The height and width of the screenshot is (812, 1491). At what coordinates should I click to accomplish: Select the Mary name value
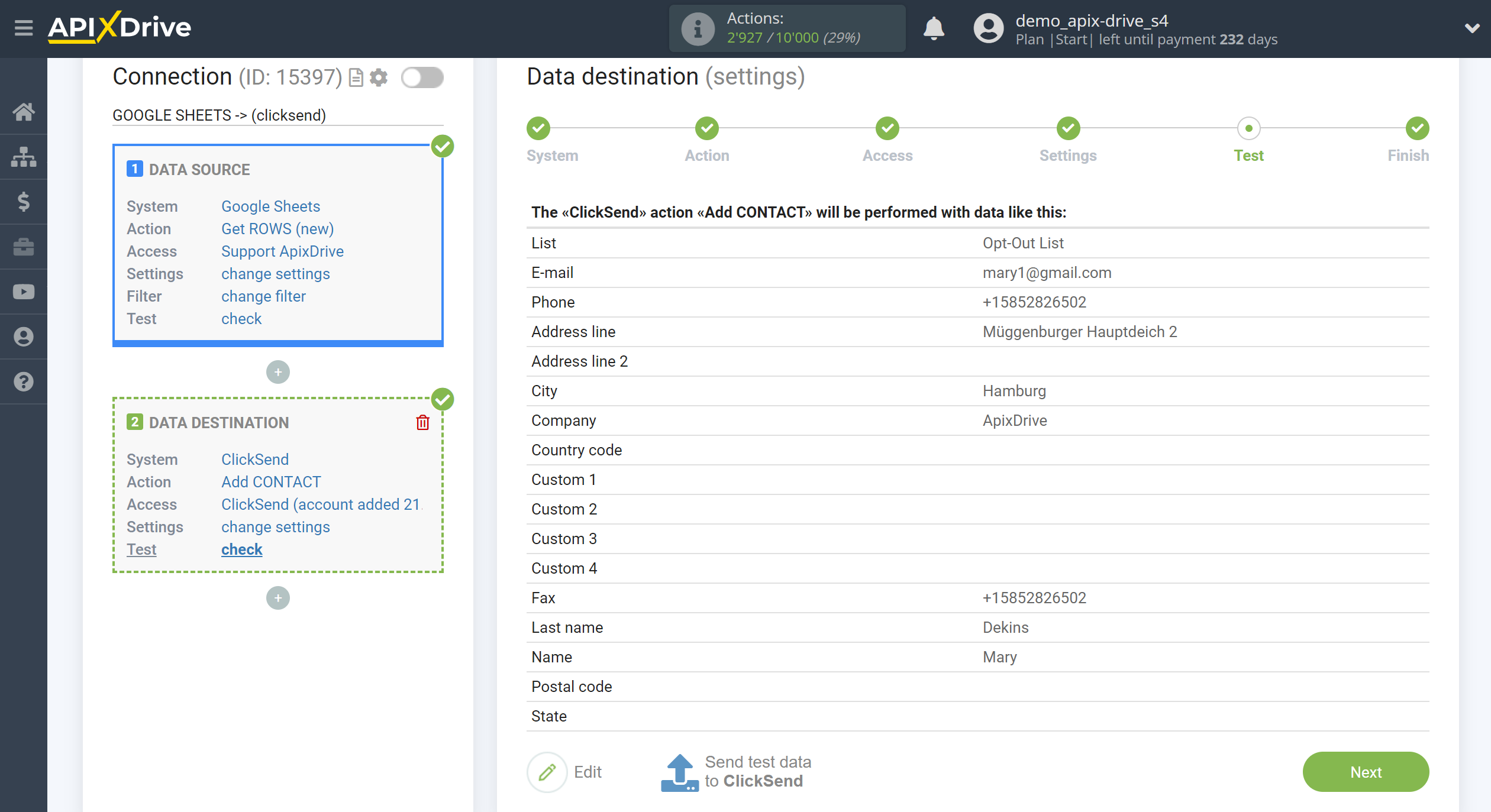(999, 657)
